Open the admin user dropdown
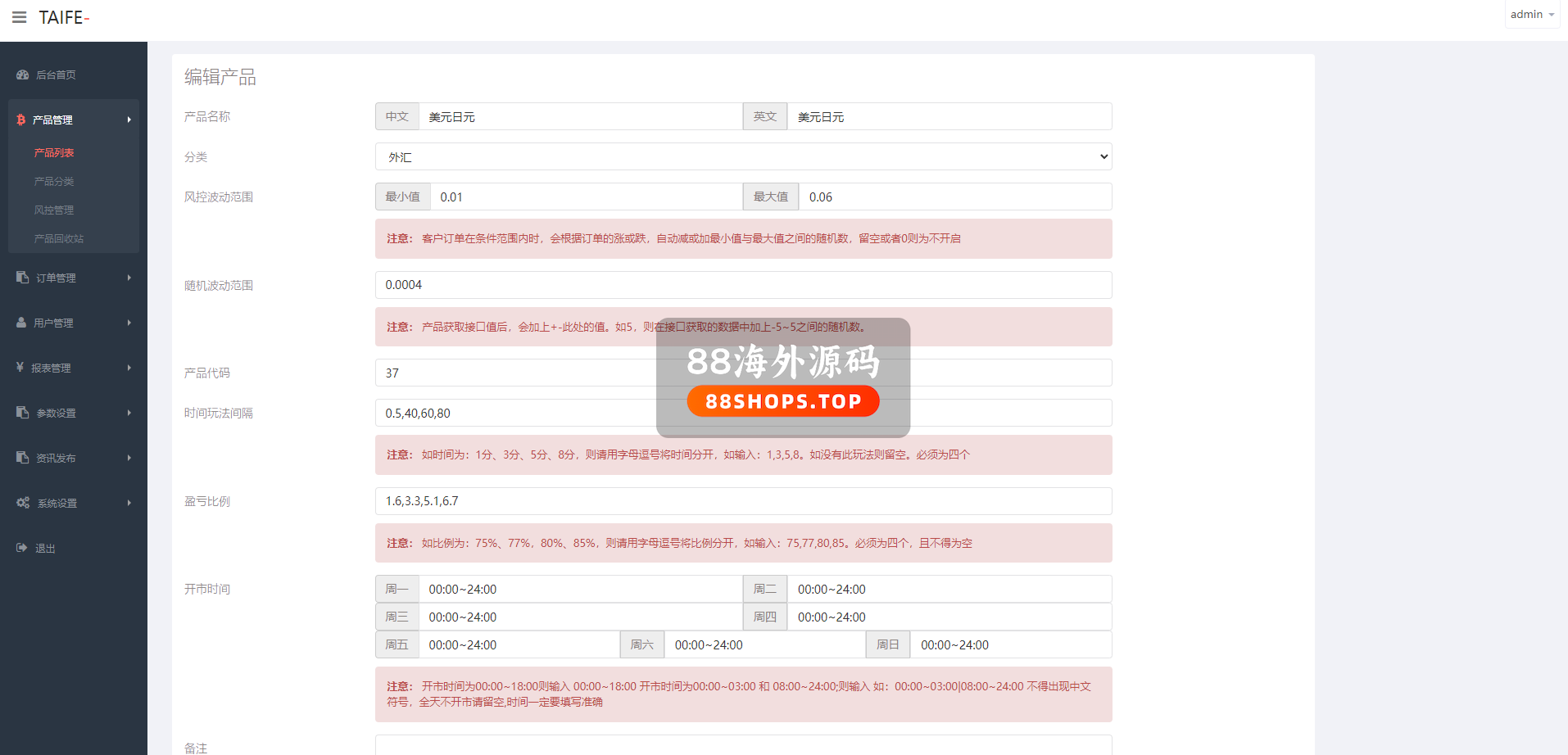Screen dimensions: 1568x755 point(1531,15)
